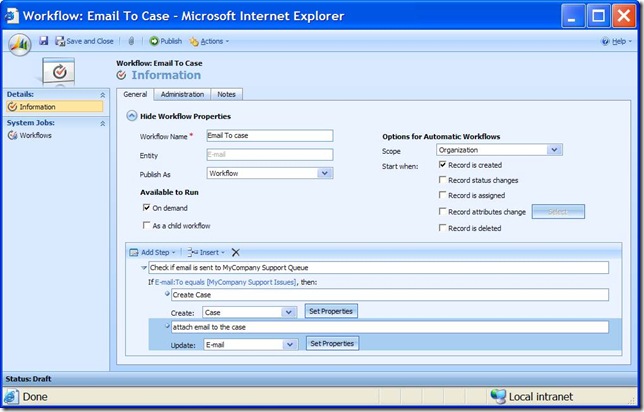This screenshot has height=412, width=644.
Task: Click the Dynamics CRM logo button
Action: click(x=20, y=43)
